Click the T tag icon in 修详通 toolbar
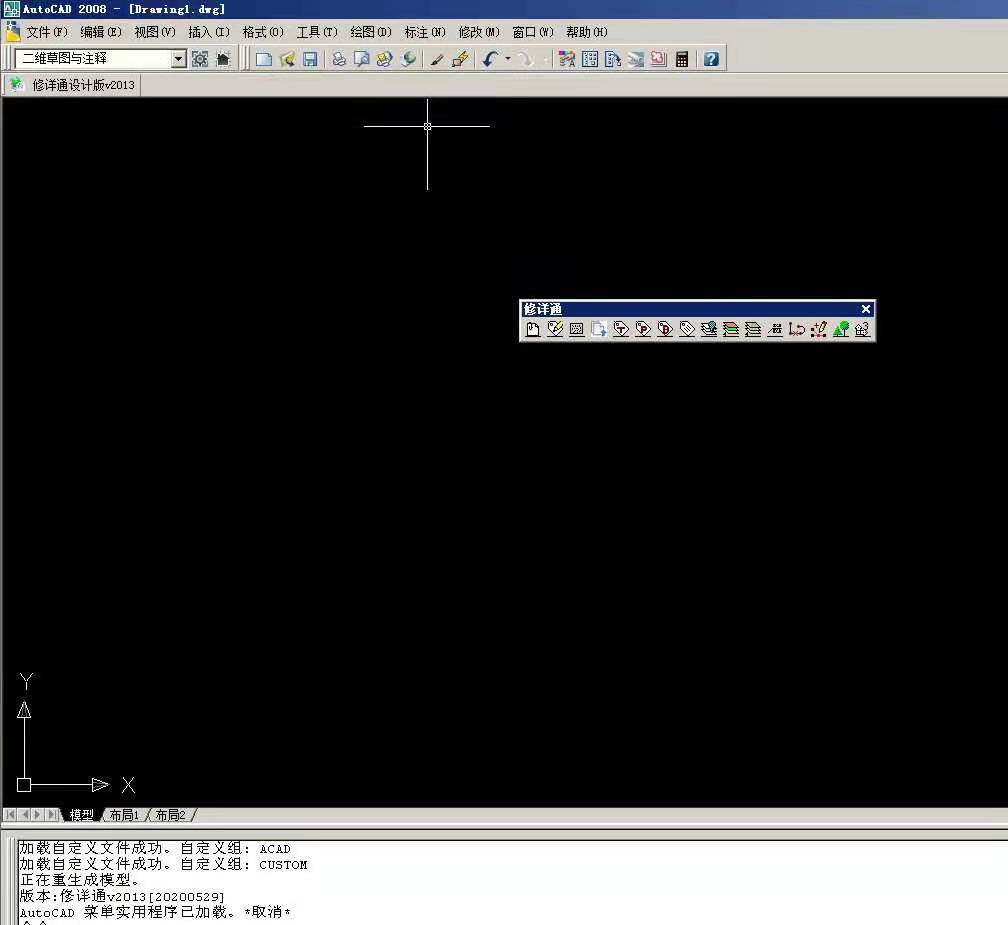This screenshot has height=925, width=1008. [x=621, y=329]
